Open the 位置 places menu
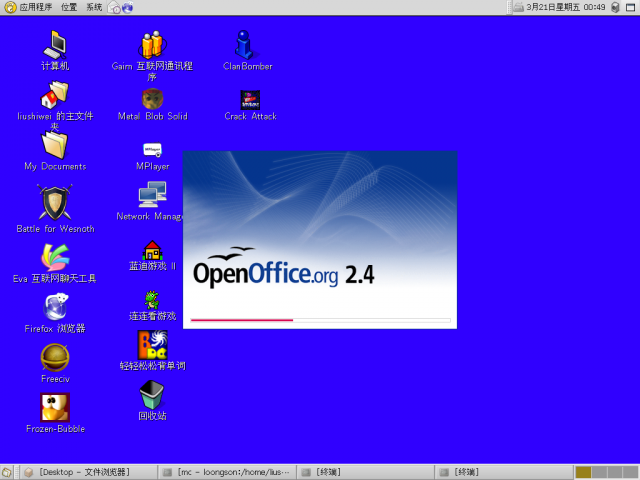Image resolution: width=640 pixels, height=480 pixels. (69, 7)
